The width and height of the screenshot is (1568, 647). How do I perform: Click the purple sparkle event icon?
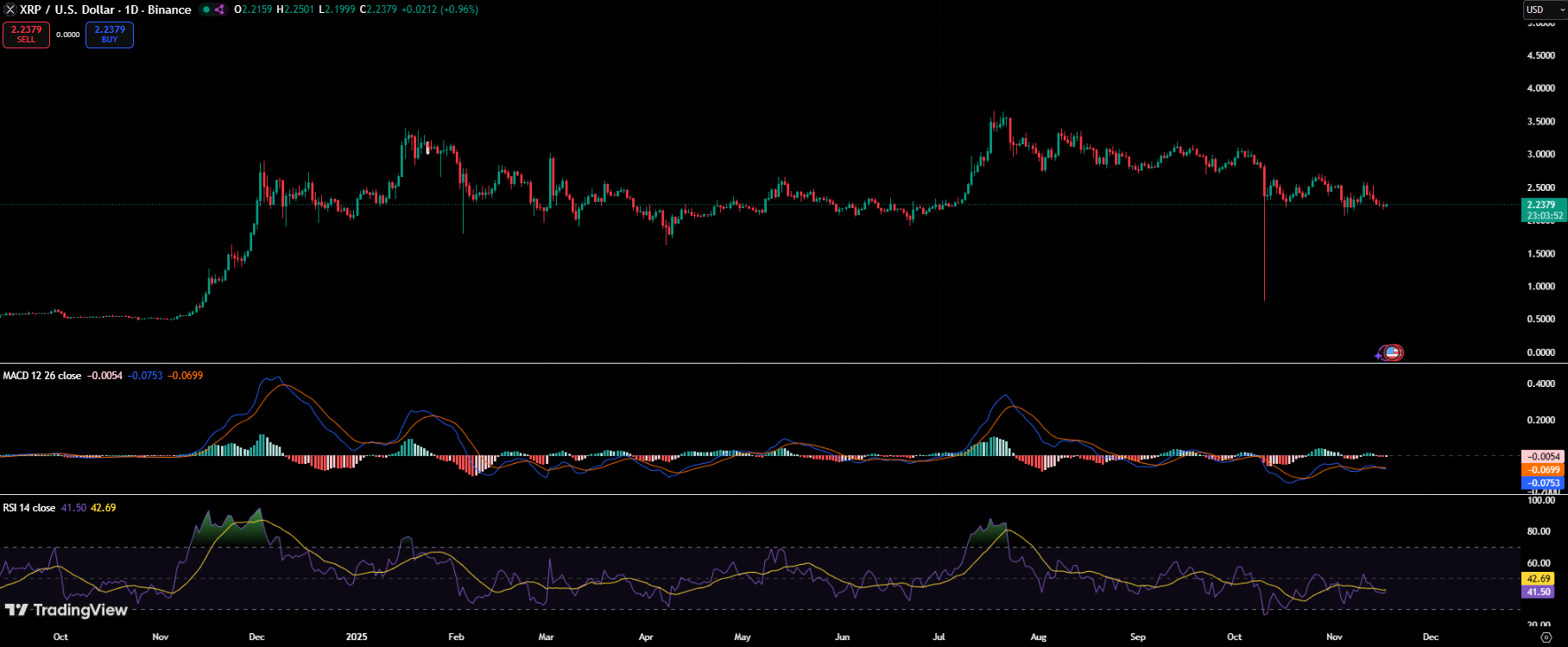(1380, 355)
